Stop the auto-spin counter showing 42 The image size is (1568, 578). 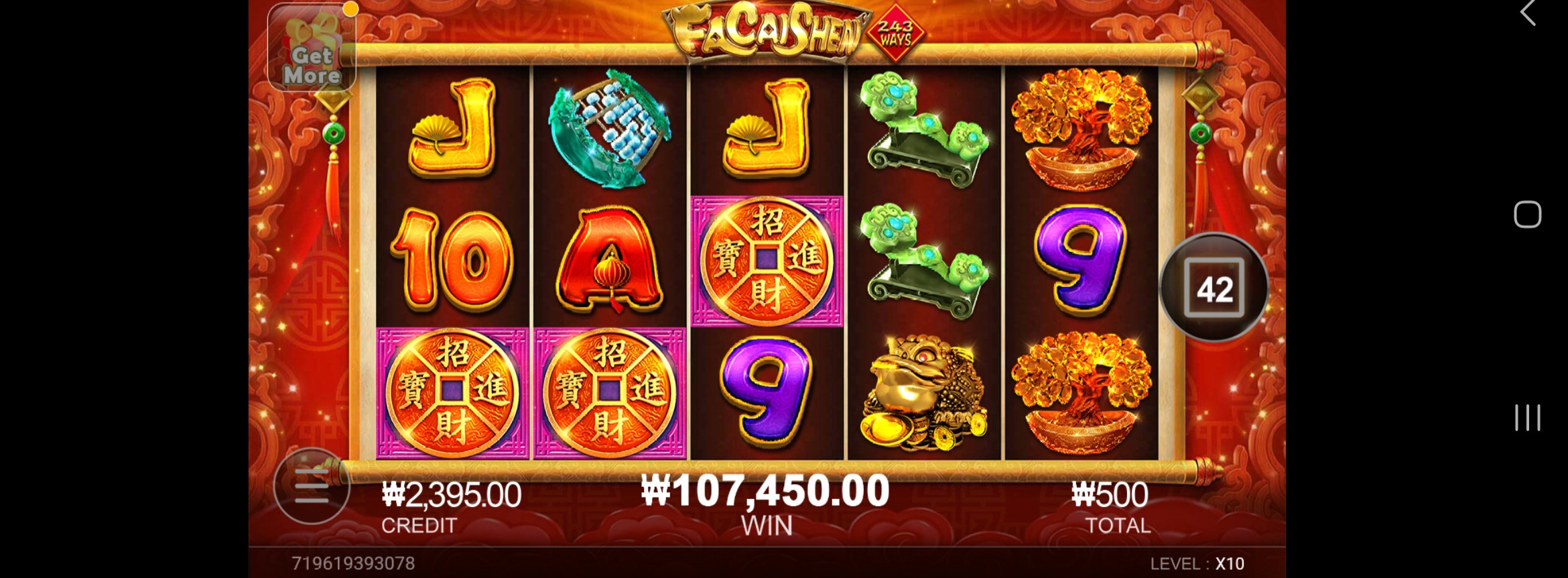click(1214, 288)
